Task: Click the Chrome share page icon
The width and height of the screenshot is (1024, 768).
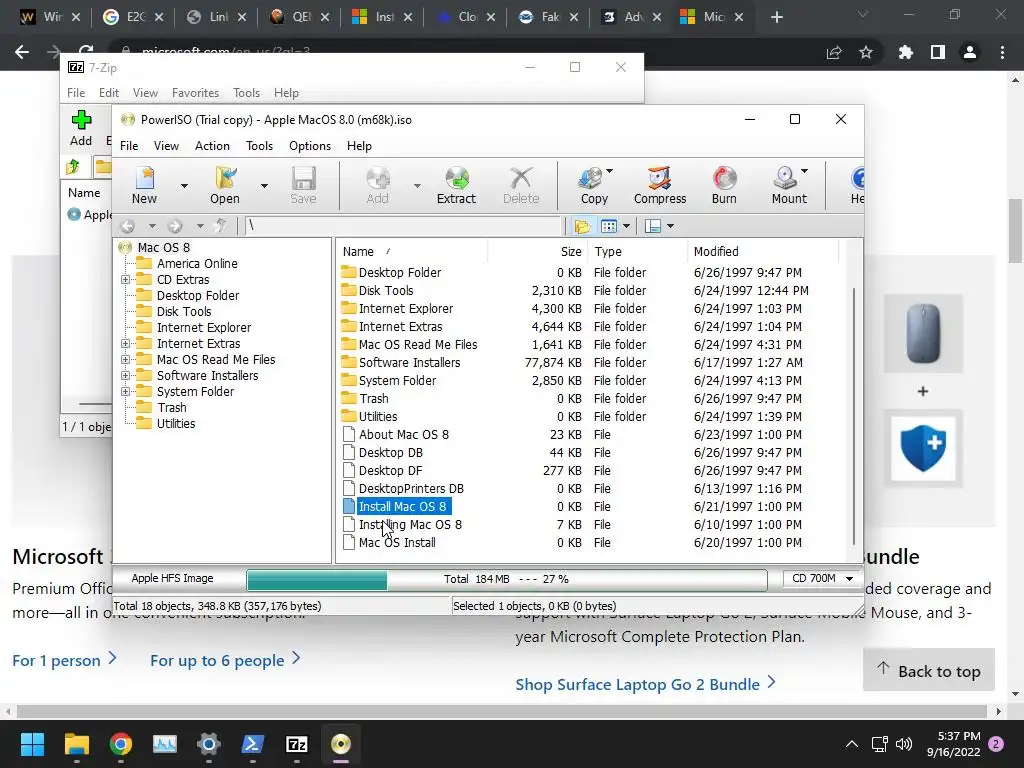Action: pos(834,52)
